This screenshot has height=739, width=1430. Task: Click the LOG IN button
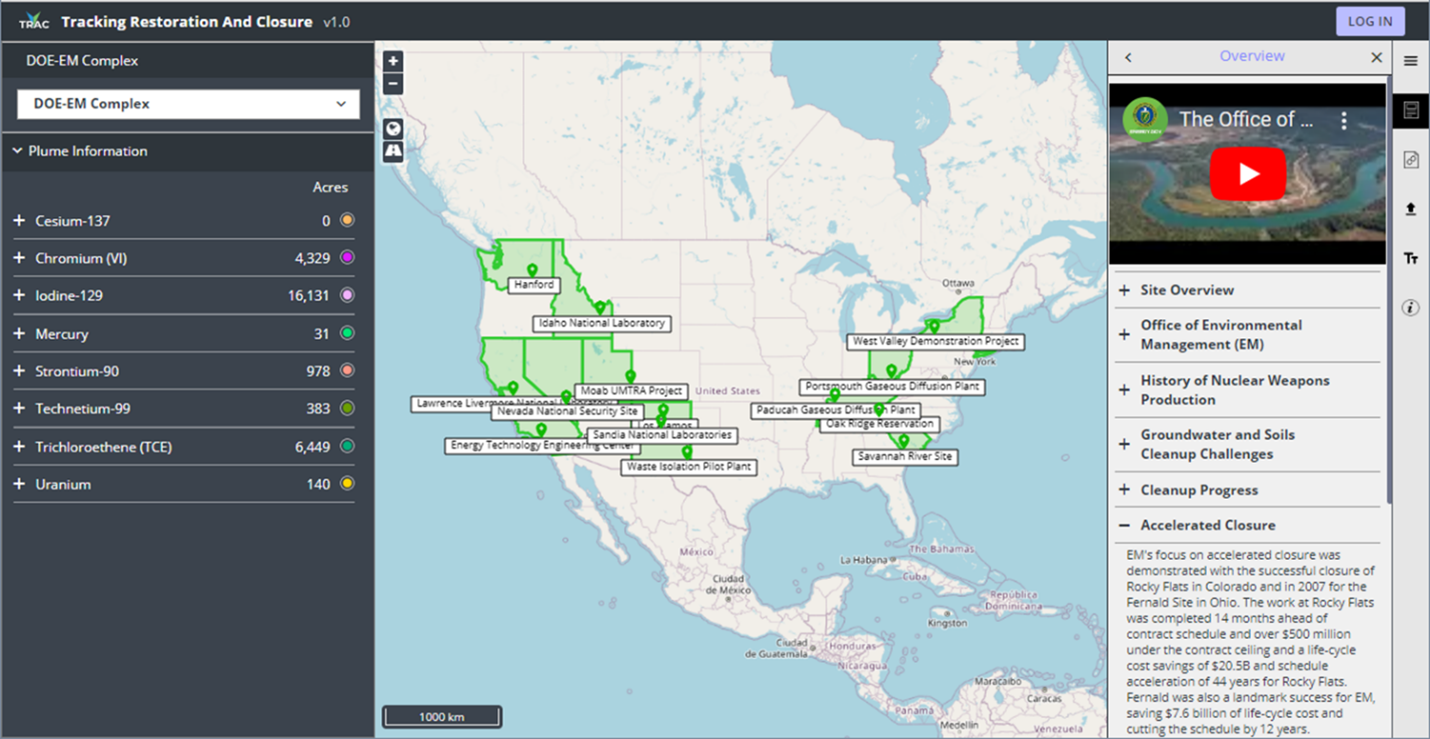click(1370, 21)
